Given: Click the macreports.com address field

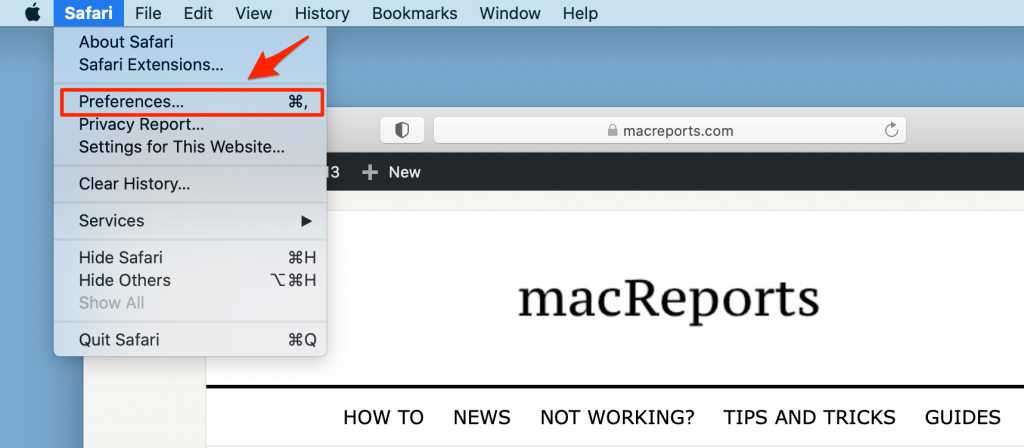Looking at the screenshot, I should point(670,131).
